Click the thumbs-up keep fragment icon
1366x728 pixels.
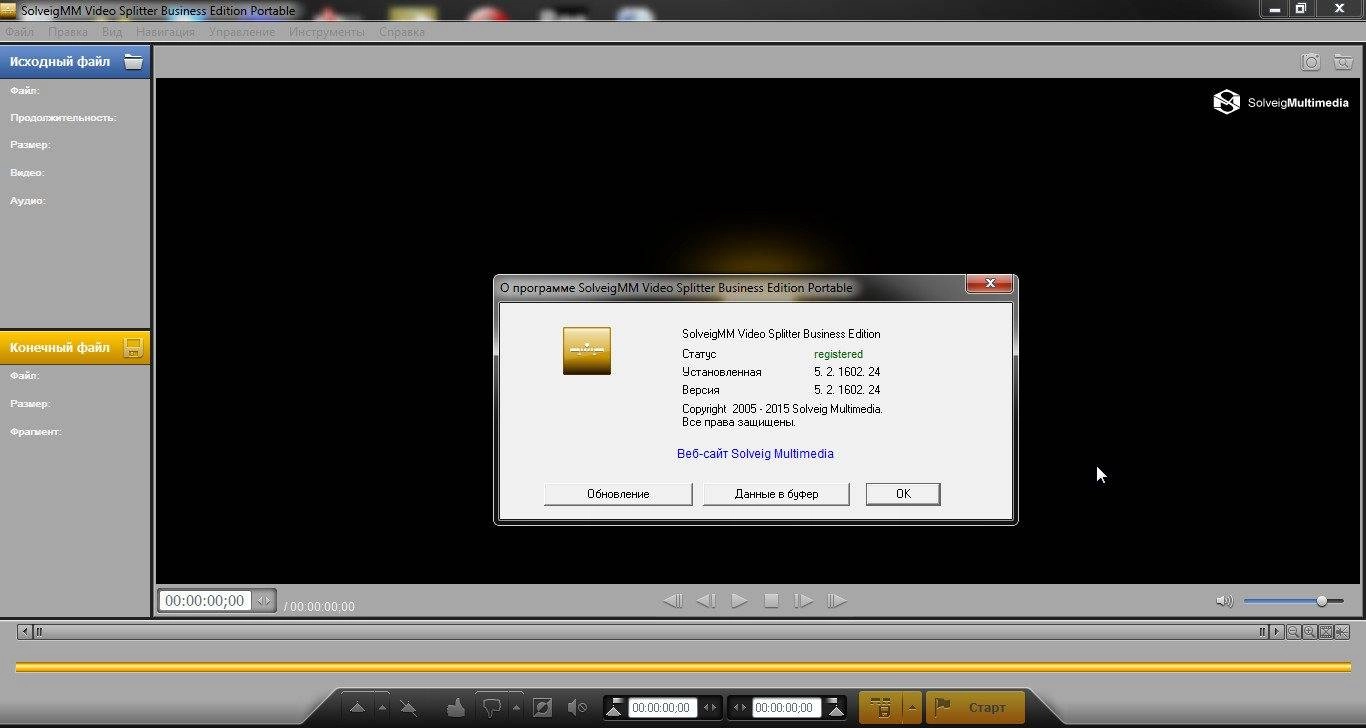(x=455, y=708)
